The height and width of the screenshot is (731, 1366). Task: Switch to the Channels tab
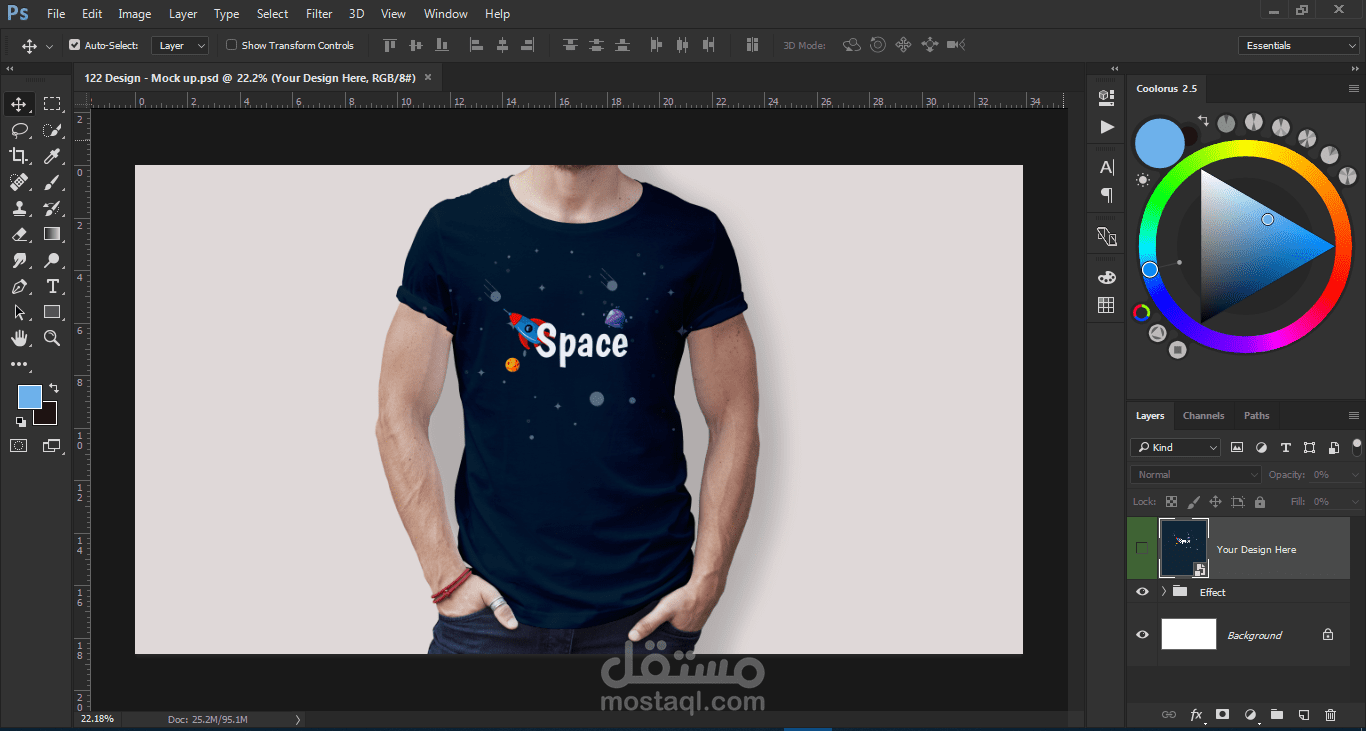(1203, 416)
